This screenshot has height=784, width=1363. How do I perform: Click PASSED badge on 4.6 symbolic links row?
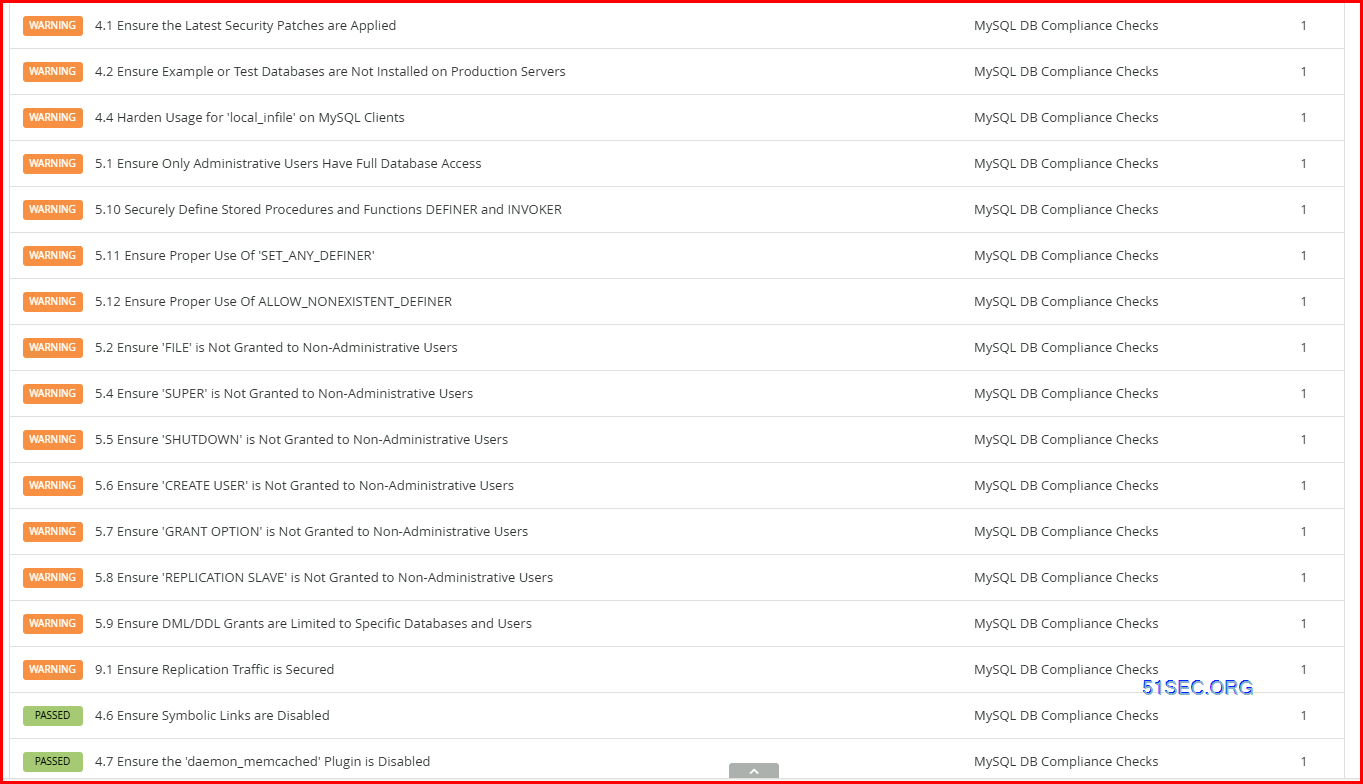53,716
